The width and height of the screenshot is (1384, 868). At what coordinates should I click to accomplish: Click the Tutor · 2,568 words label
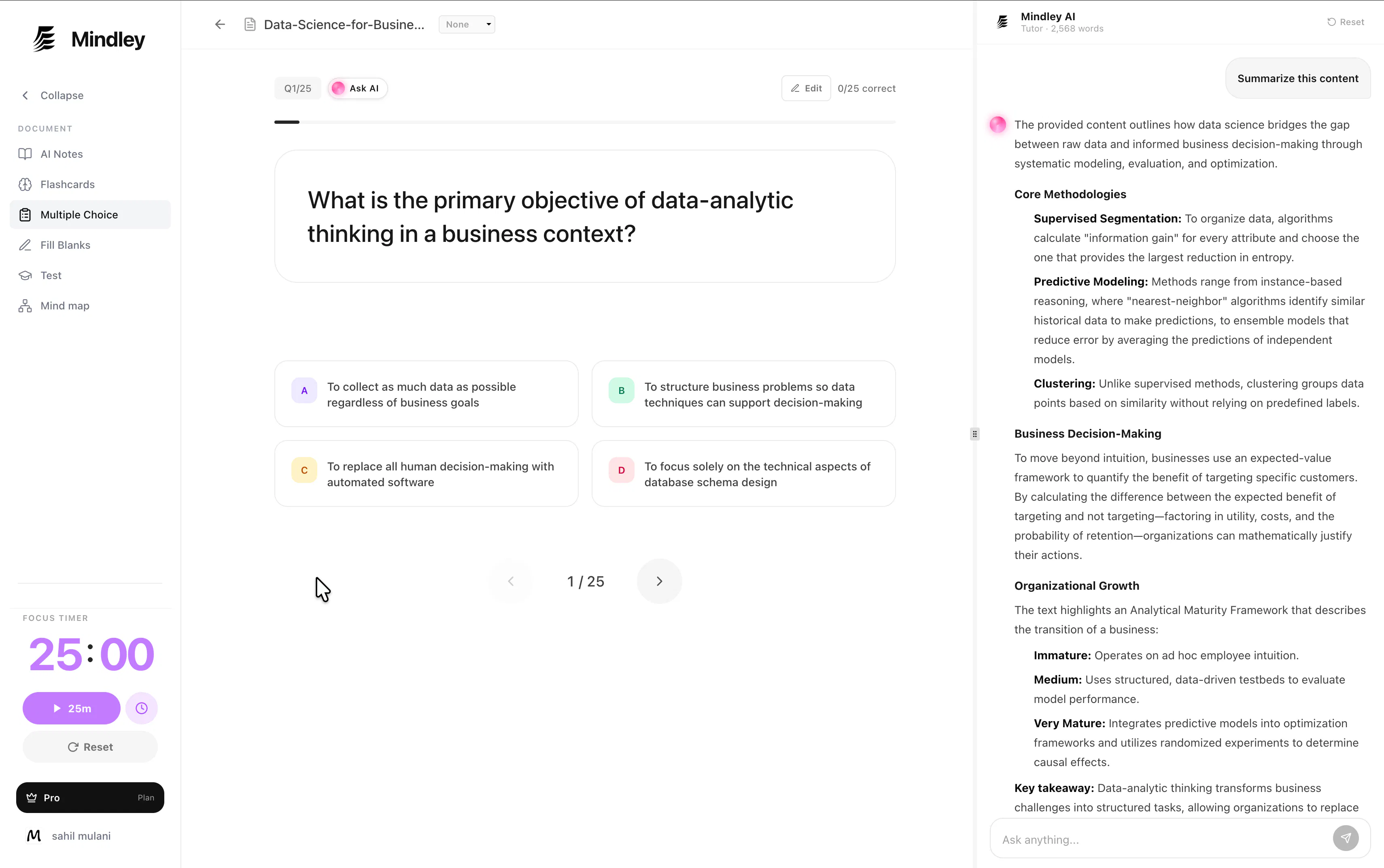pos(1062,29)
